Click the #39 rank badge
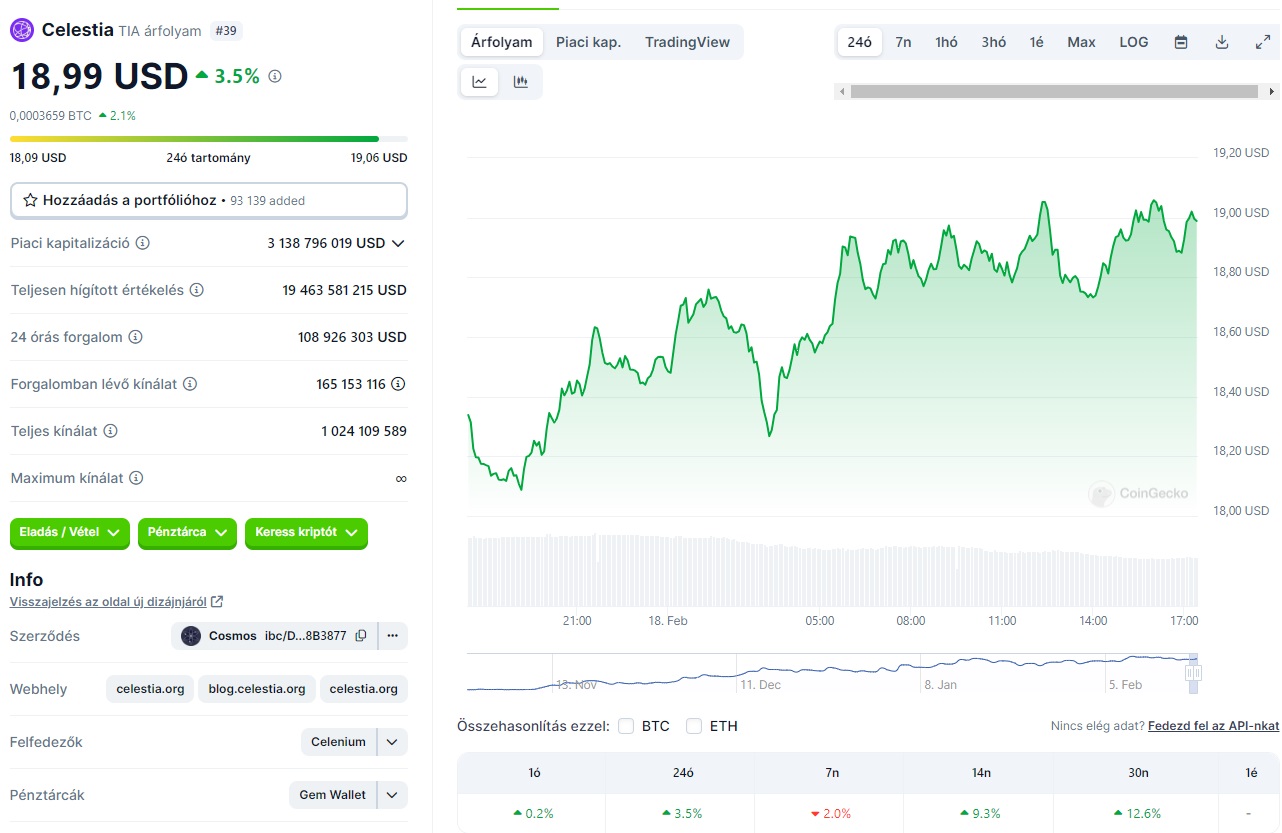The height and width of the screenshot is (833, 1282). [227, 31]
